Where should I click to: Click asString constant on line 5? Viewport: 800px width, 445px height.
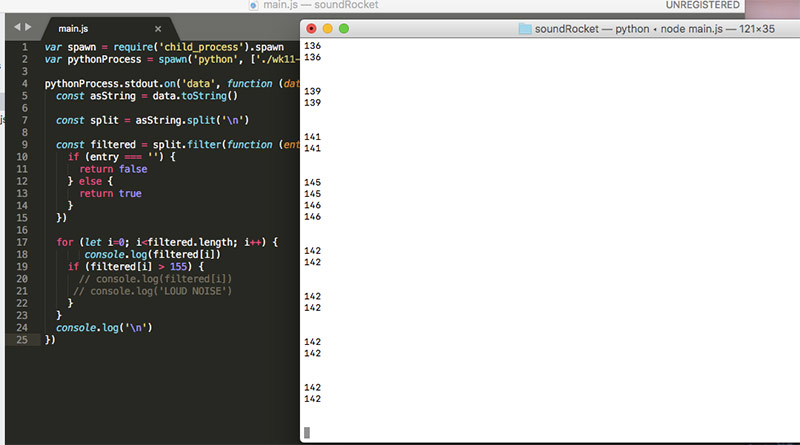(x=113, y=96)
